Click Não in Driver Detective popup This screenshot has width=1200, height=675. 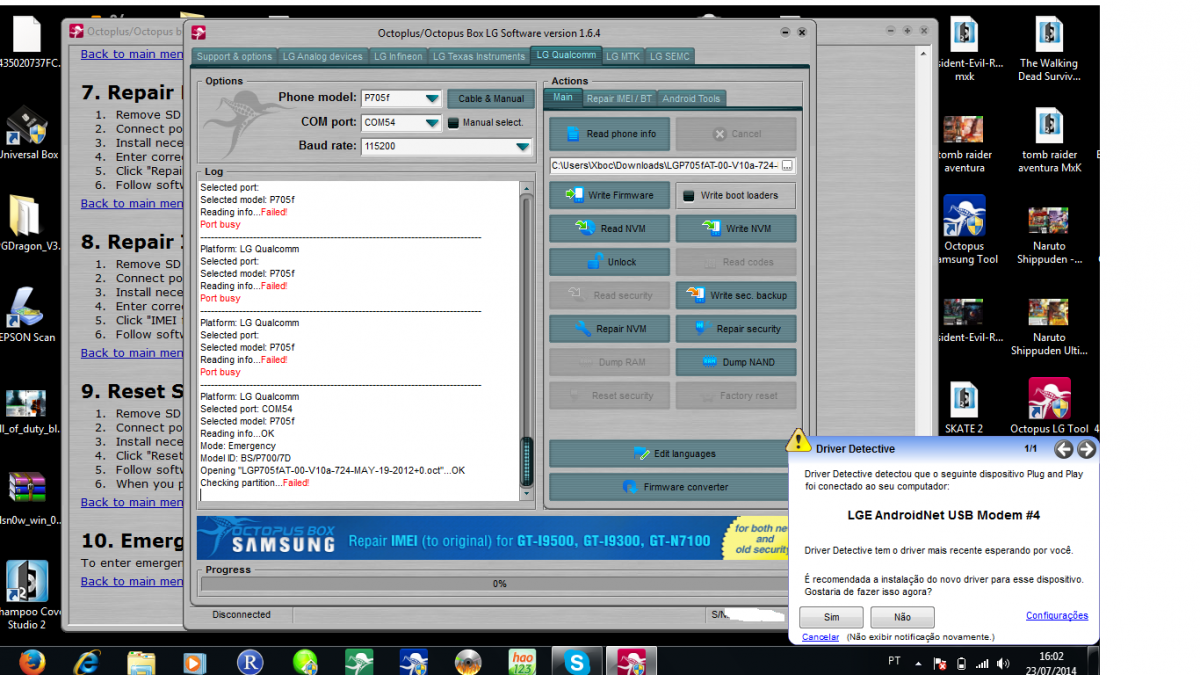(902, 617)
